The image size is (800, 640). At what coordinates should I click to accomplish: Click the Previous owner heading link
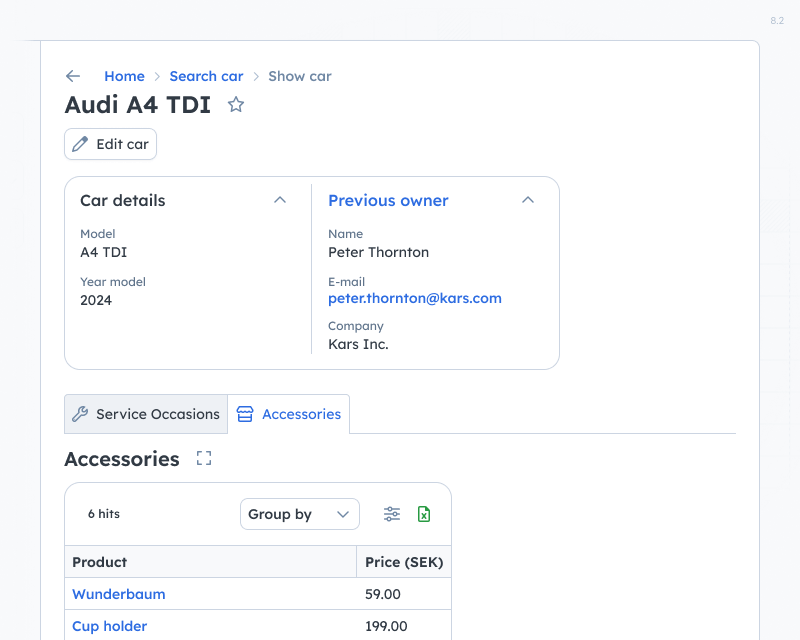pos(388,201)
